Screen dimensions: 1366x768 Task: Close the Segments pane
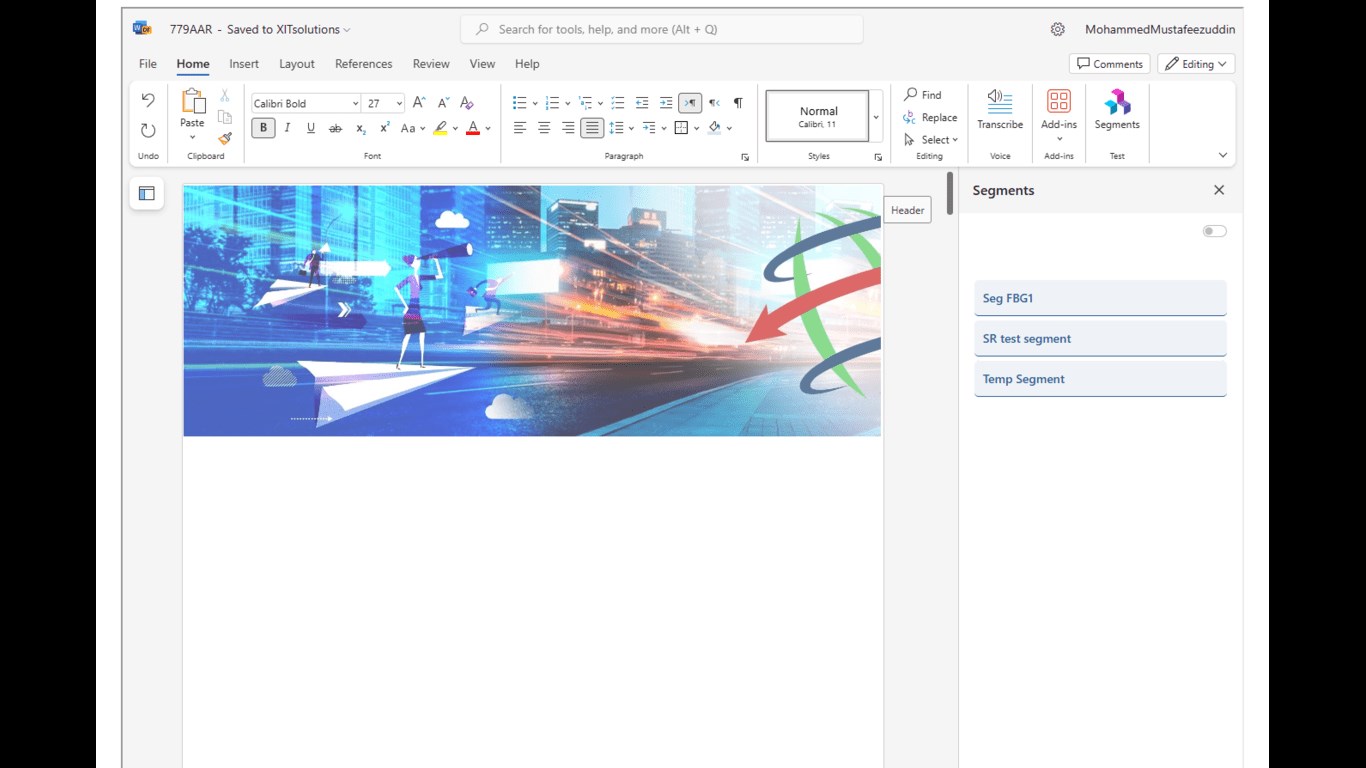[x=1219, y=190]
